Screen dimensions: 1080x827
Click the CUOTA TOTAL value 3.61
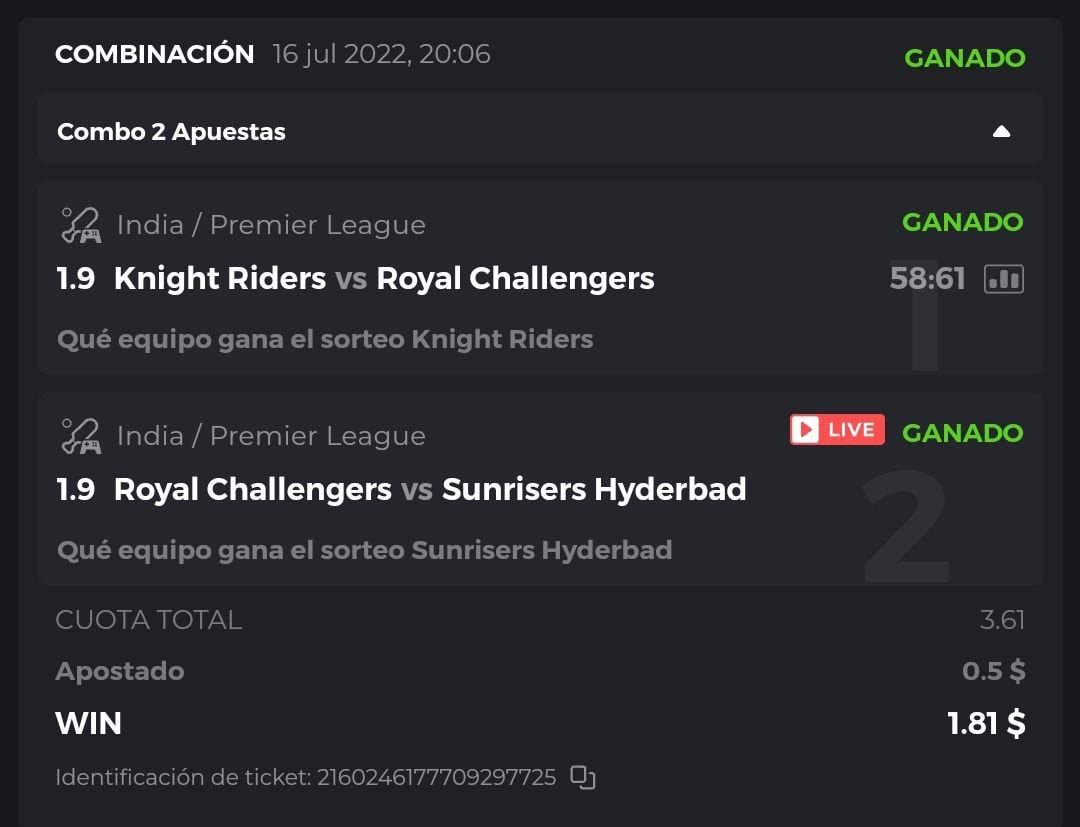point(1002,620)
